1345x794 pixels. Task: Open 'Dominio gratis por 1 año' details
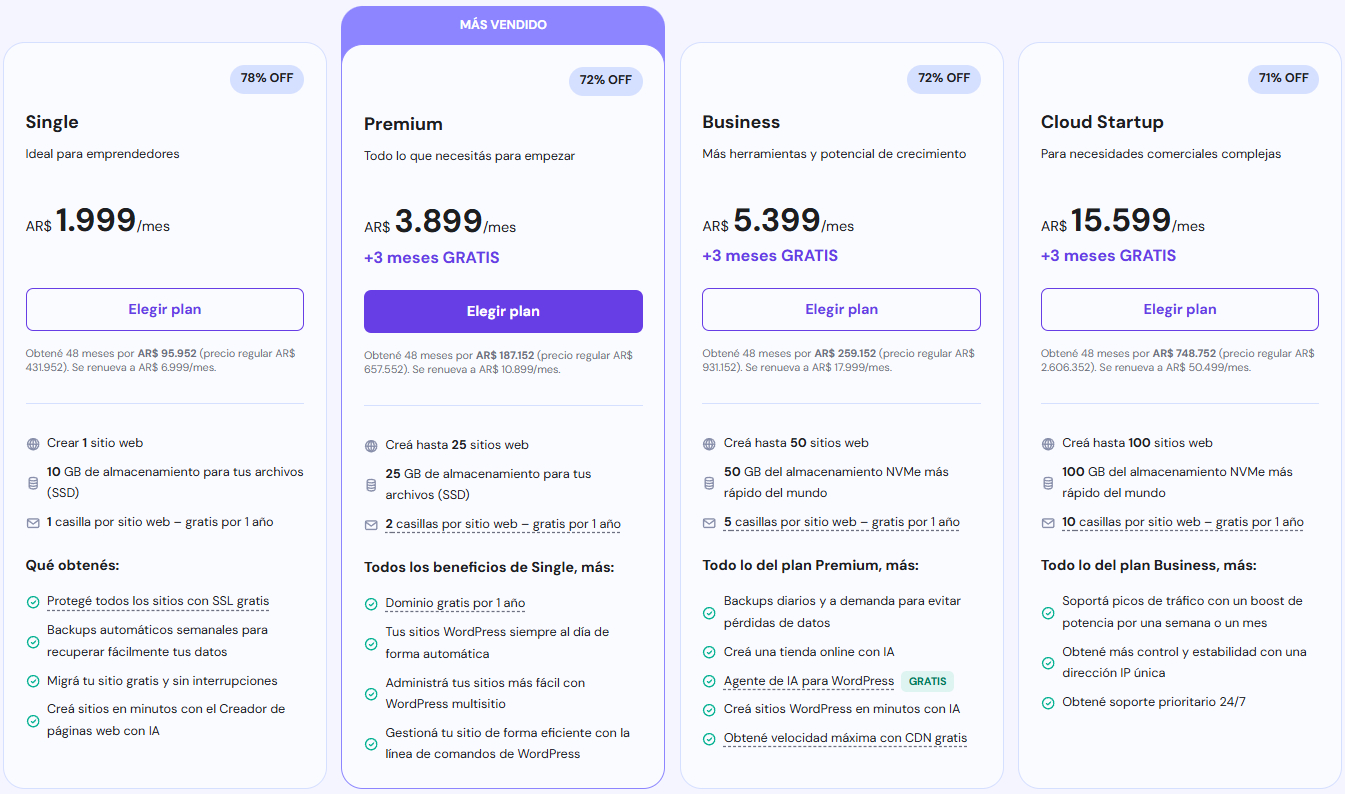click(x=455, y=603)
